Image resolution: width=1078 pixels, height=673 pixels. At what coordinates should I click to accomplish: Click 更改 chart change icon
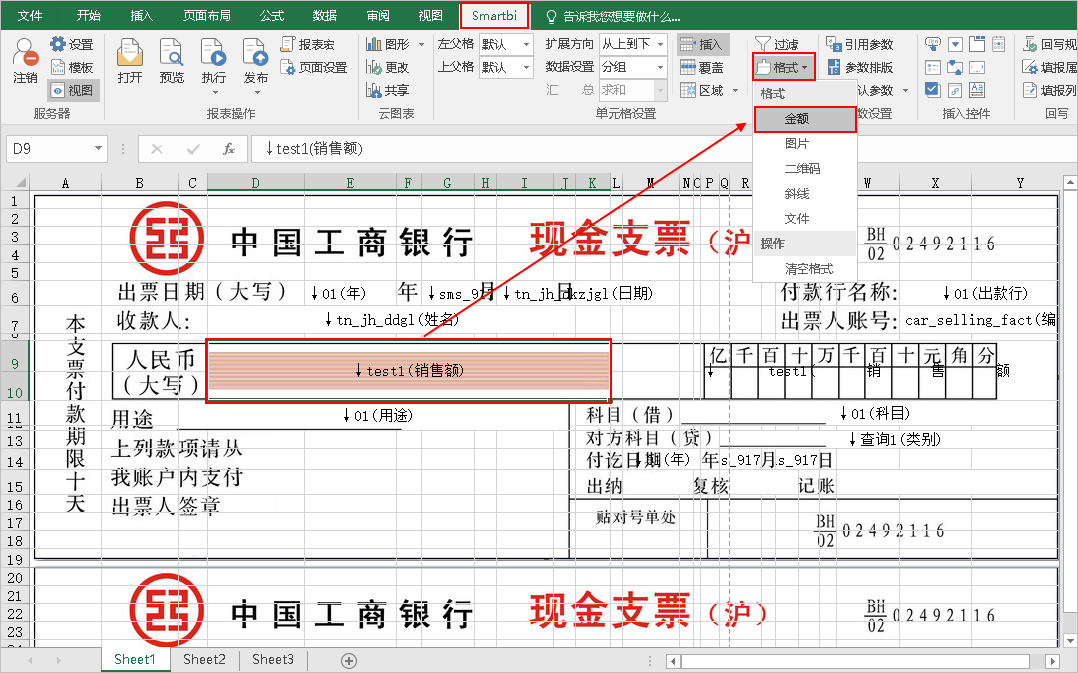tap(374, 67)
